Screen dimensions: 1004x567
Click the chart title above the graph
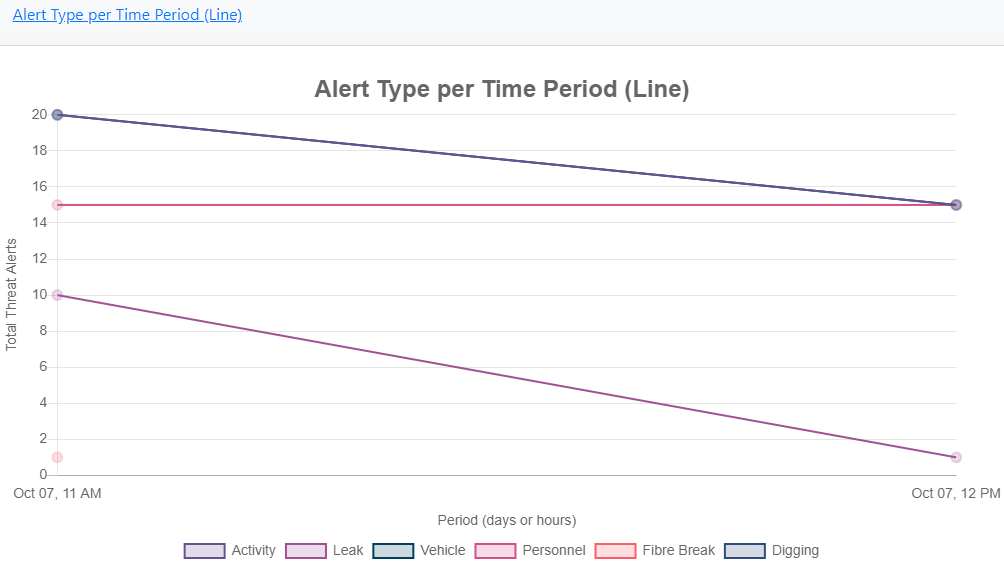point(501,89)
